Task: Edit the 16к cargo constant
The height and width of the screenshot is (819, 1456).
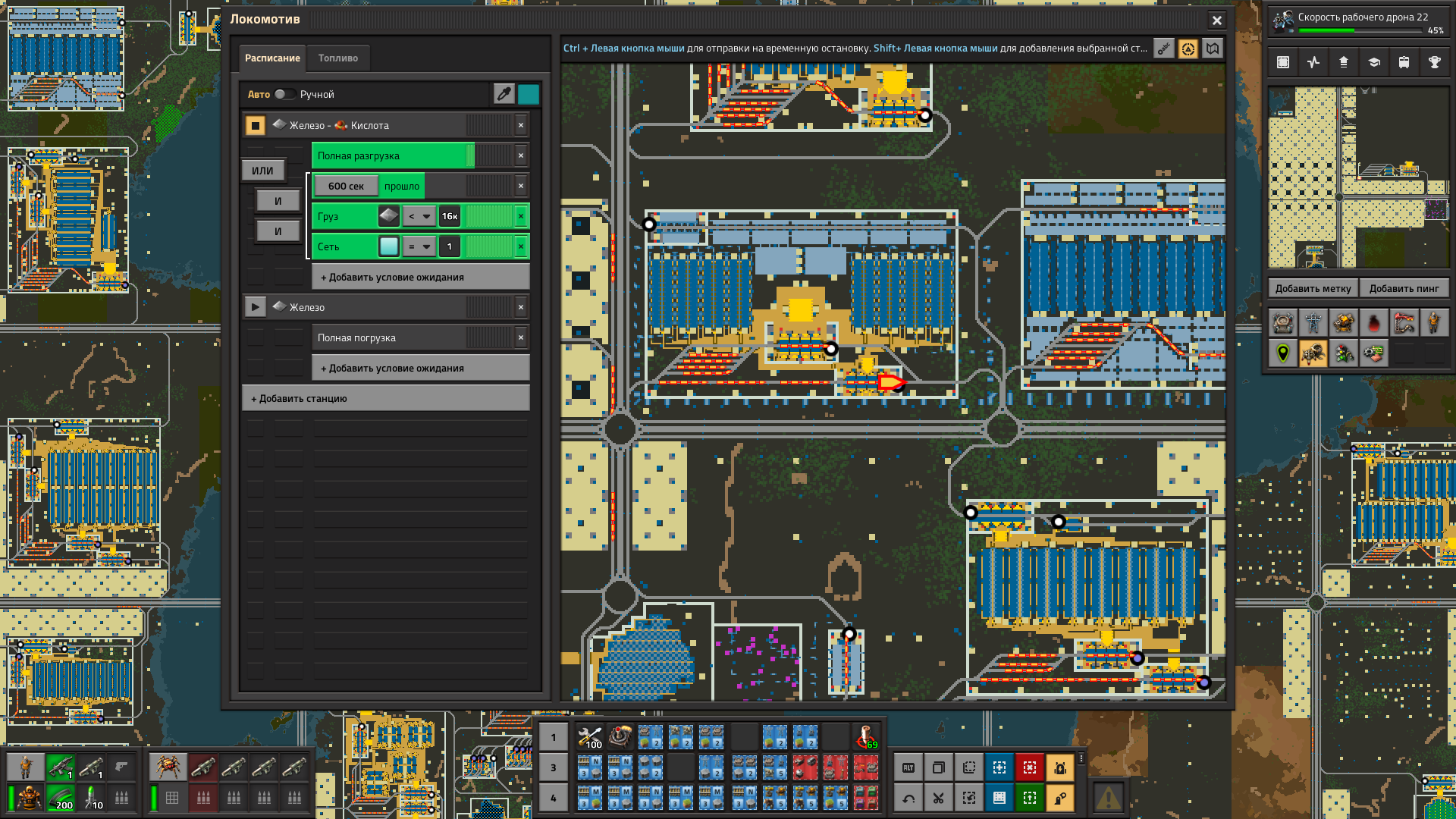Action: (x=450, y=216)
